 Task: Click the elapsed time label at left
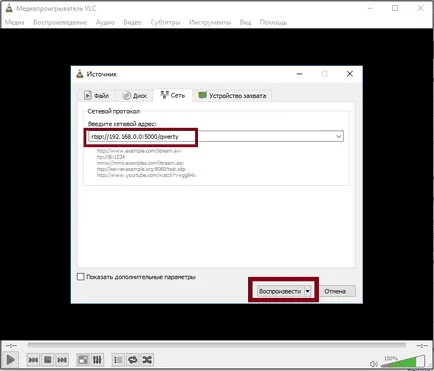(x=11, y=346)
